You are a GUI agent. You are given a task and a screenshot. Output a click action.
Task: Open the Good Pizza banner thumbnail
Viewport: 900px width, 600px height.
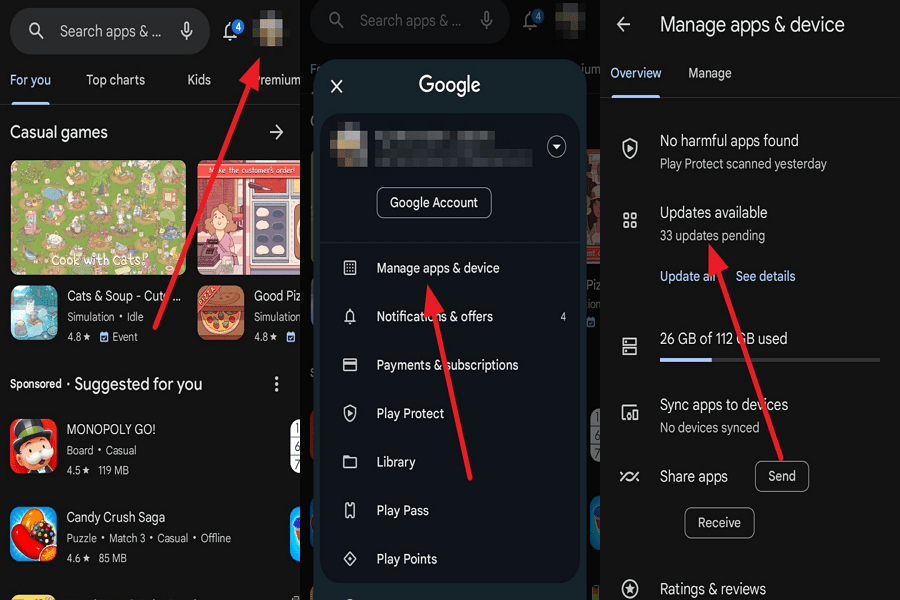click(x=249, y=218)
